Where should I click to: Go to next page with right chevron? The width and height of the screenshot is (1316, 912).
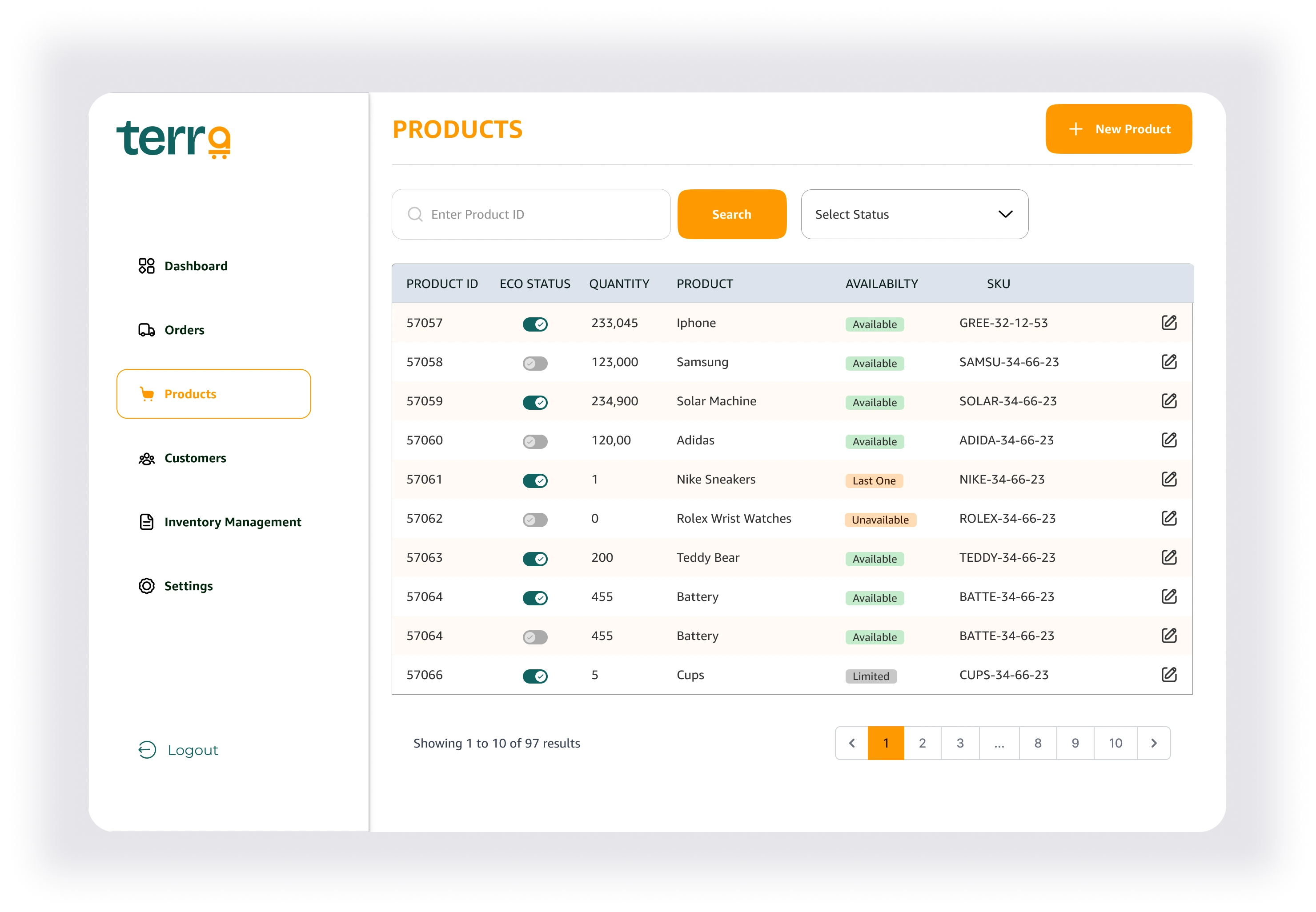click(x=1154, y=743)
